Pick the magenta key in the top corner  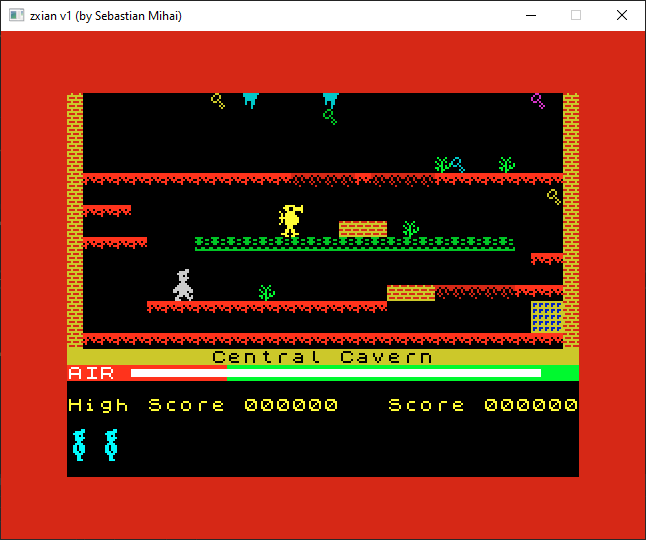coord(538,101)
